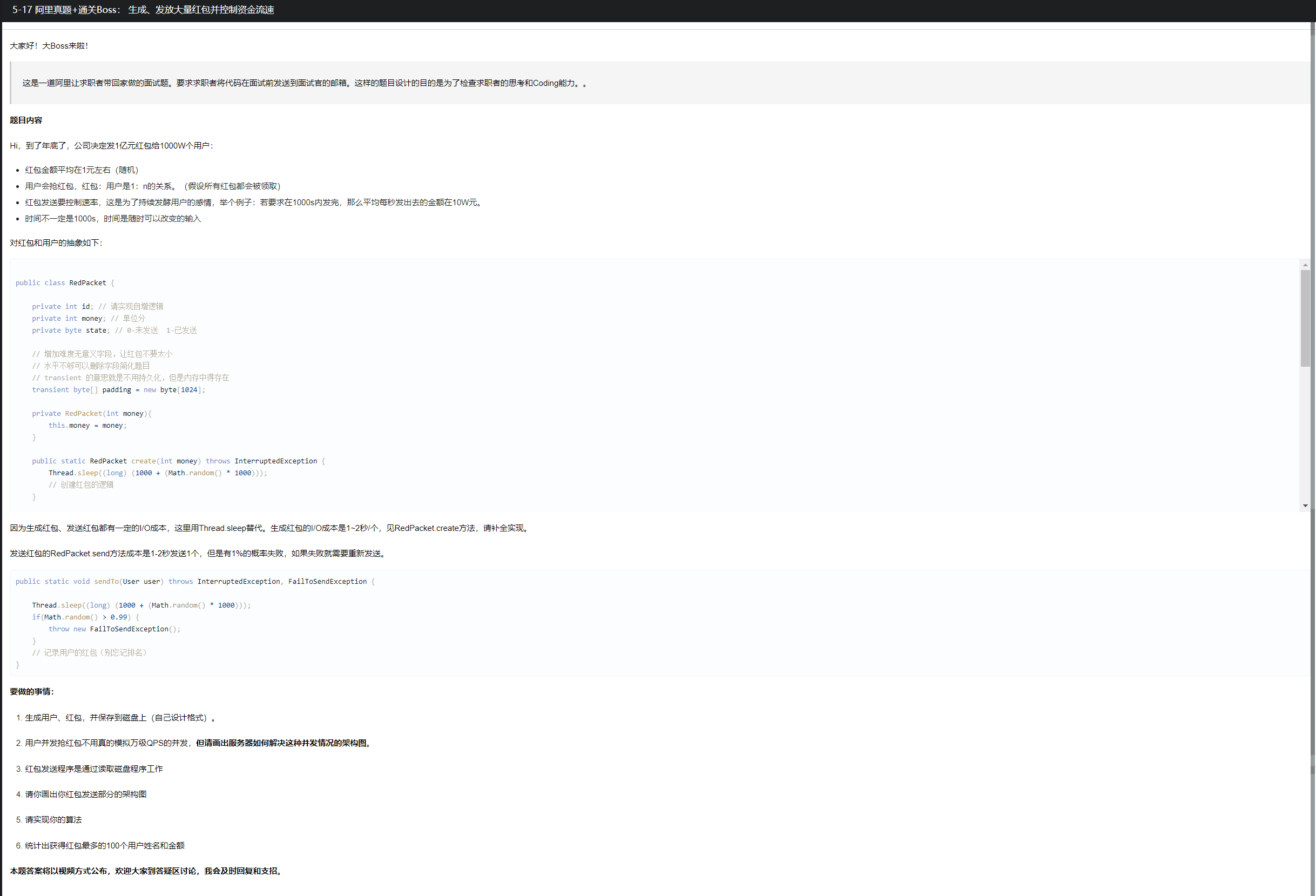Click the code block scrollbar track below thumb

click(x=1305, y=436)
